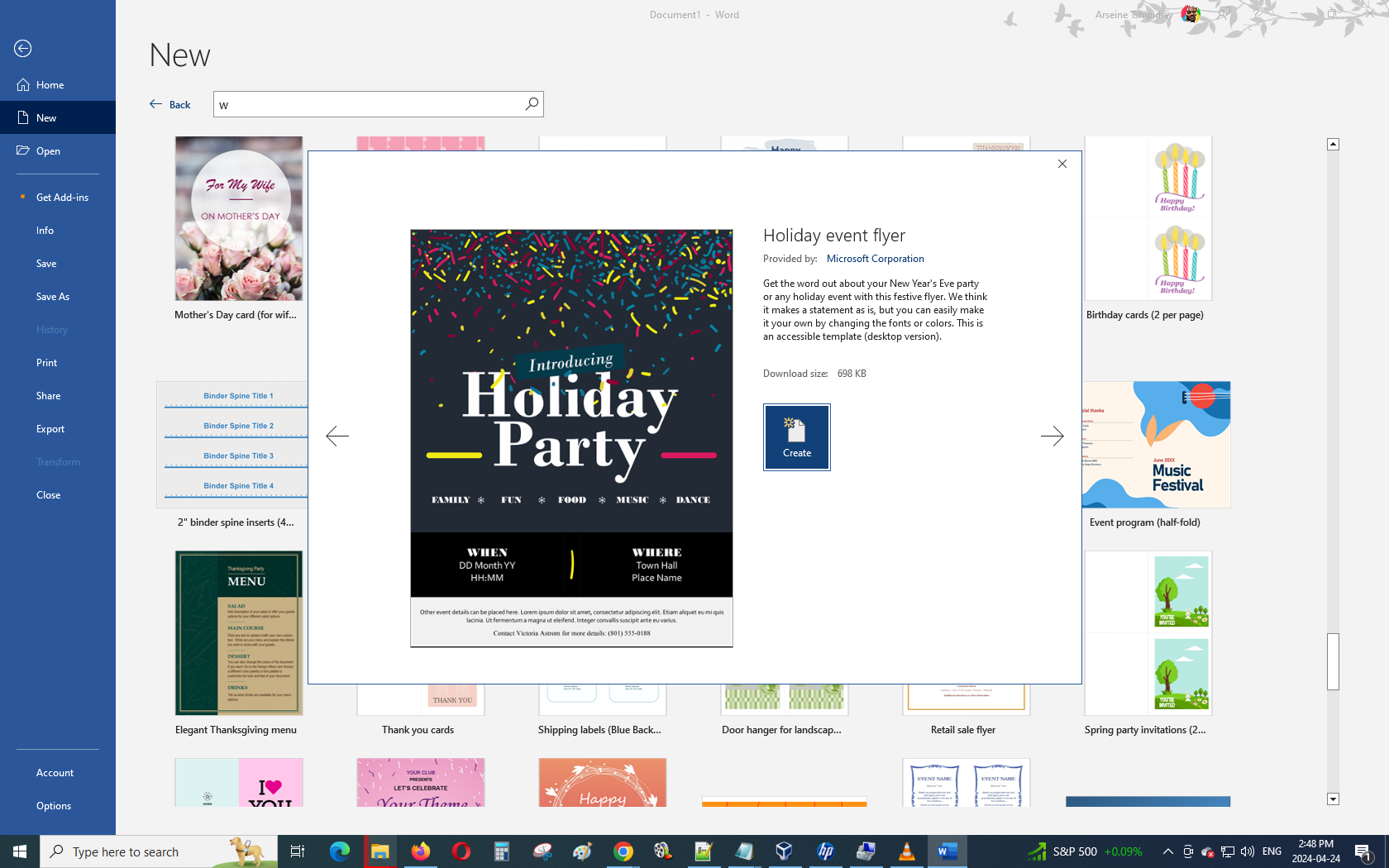The image size is (1389, 868).
Task: Open the Account page
Action: pyautogui.click(x=55, y=773)
